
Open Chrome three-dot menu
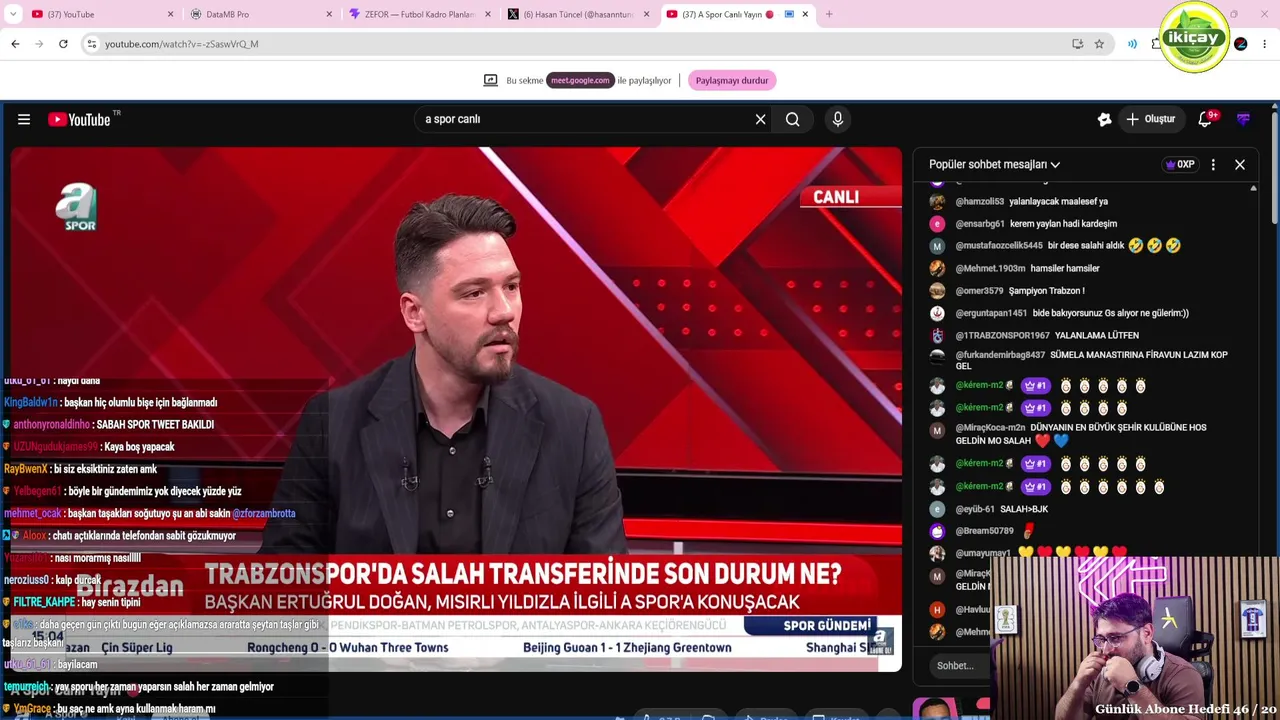[x=1265, y=44]
